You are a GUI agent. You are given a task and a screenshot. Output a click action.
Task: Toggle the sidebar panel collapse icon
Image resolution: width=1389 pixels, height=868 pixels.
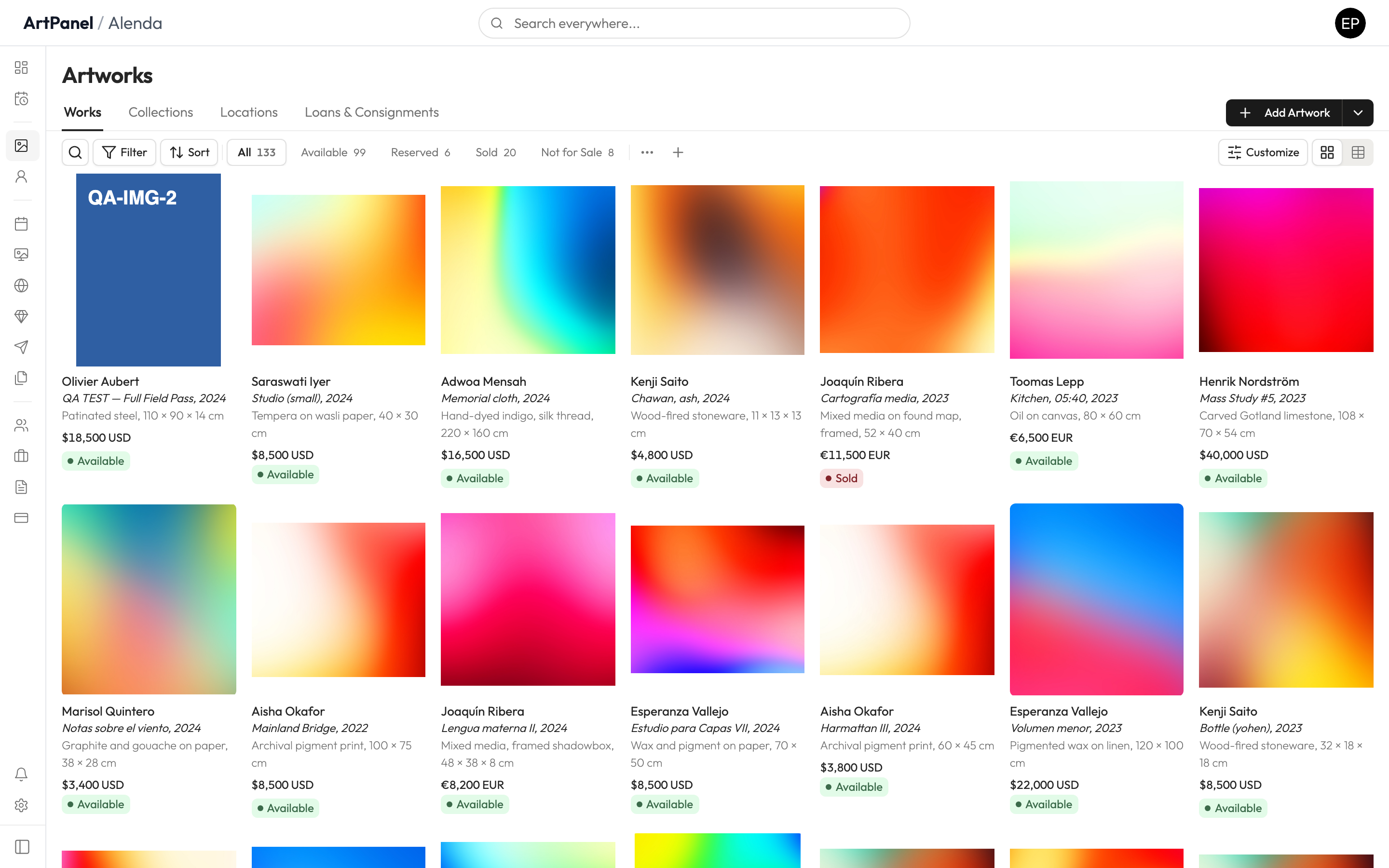pos(22,847)
